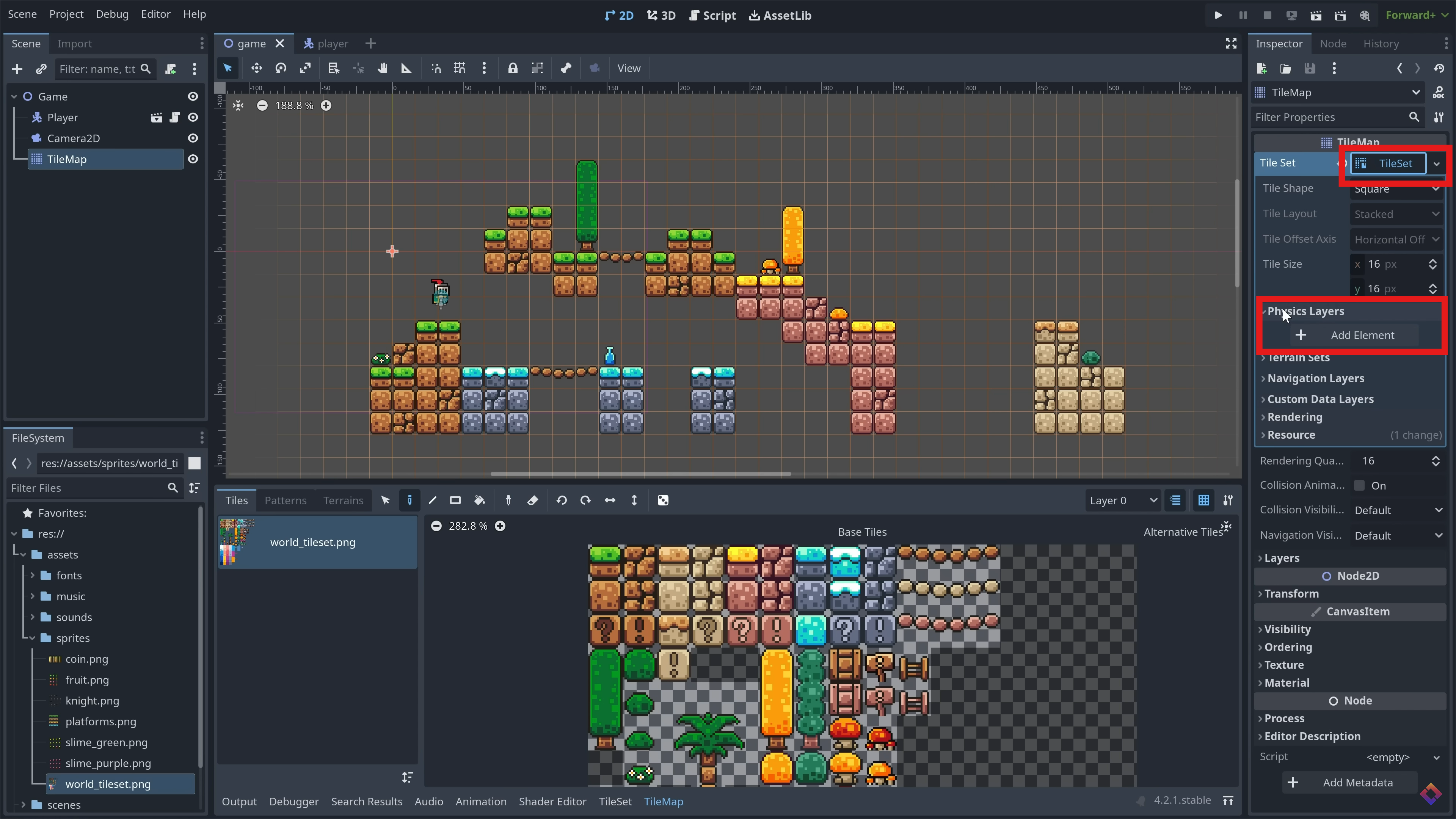This screenshot has height=819, width=1456.
Task: Choose the Rectangle paint tool in TileMap
Action: coord(455,500)
